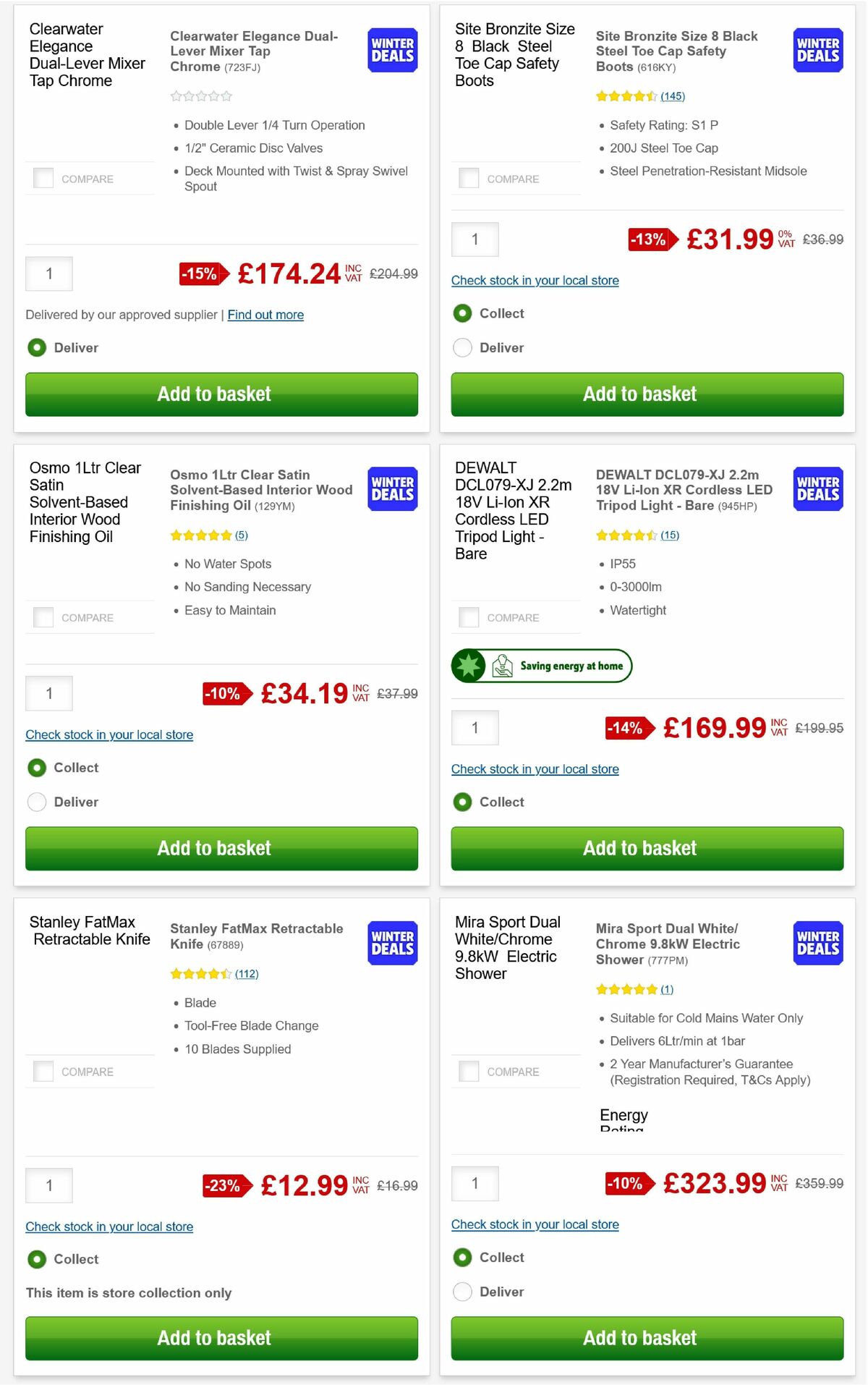Select Deliver for the Osmo wood oil
868x1385 pixels.
tap(37, 802)
